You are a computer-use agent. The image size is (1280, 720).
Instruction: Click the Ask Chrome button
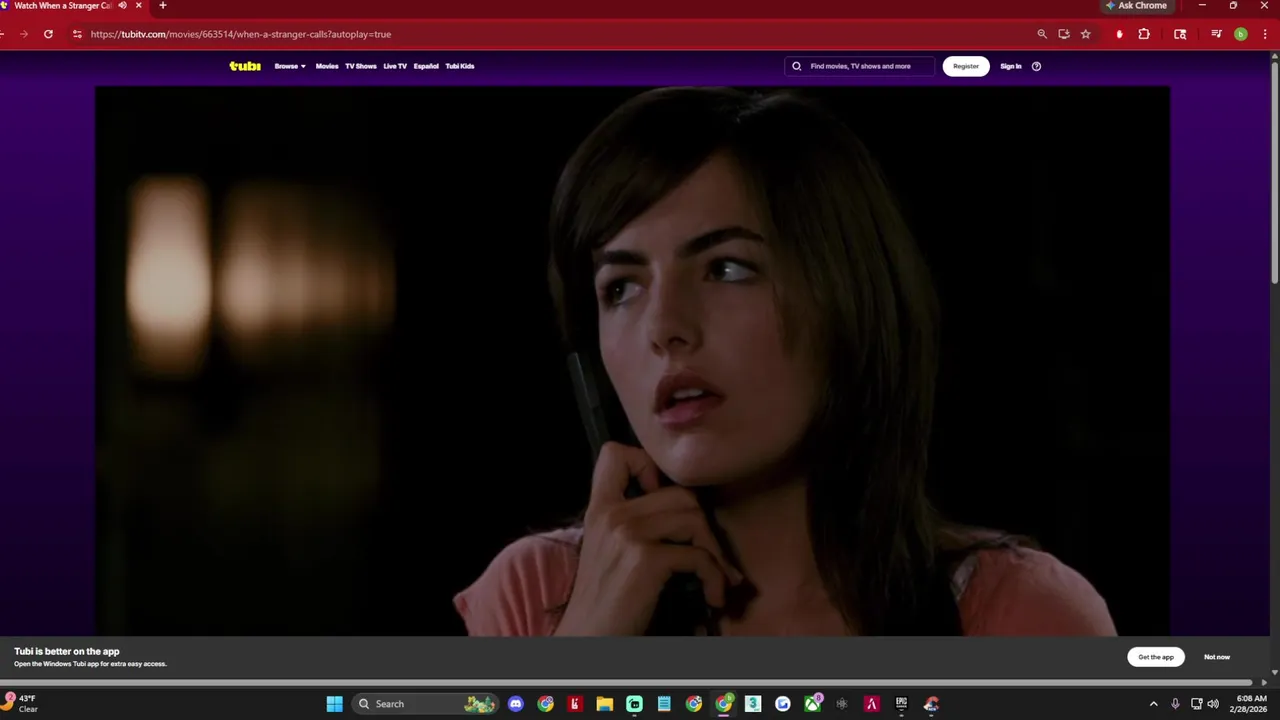click(x=1136, y=5)
